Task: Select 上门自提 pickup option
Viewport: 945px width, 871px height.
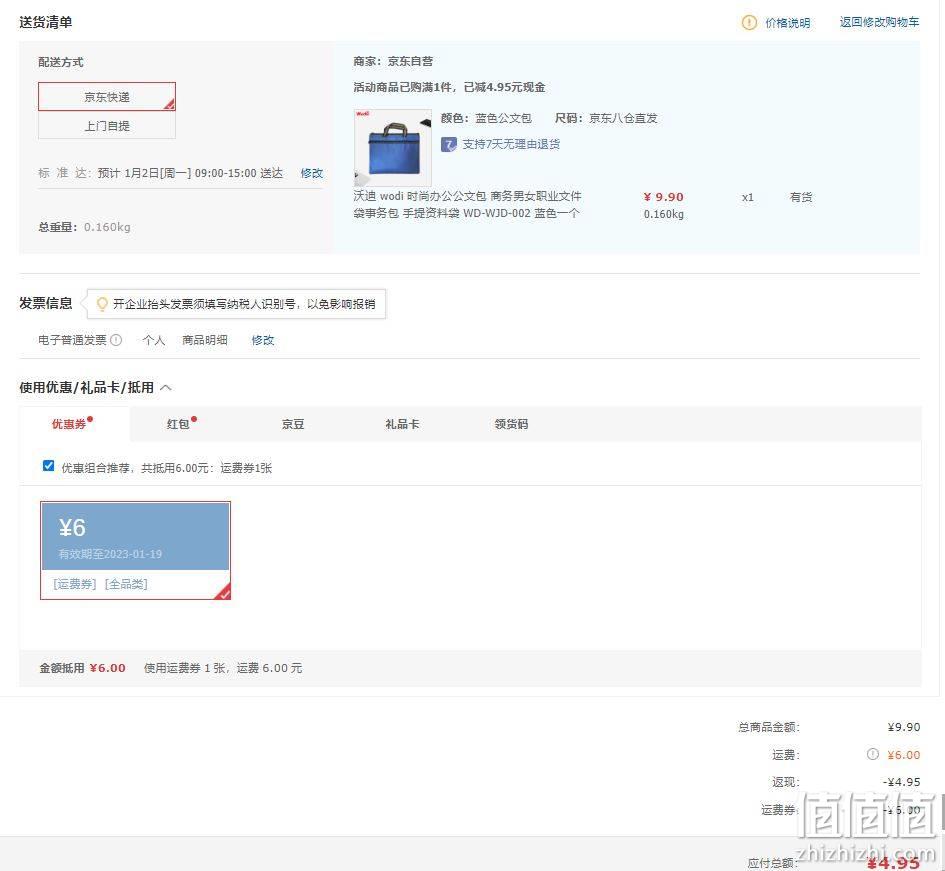Action: click(x=107, y=126)
